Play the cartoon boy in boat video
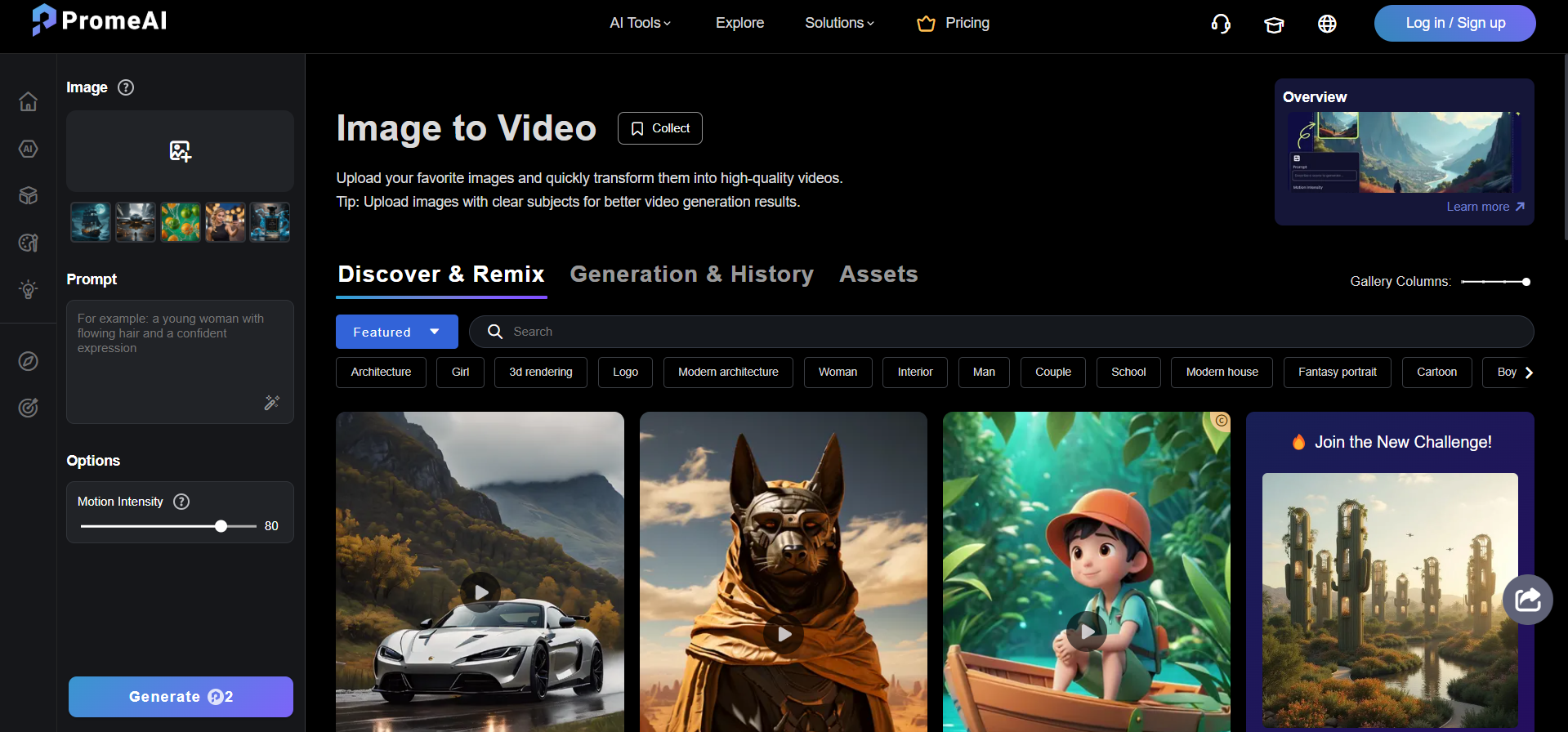 click(x=1087, y=632)
